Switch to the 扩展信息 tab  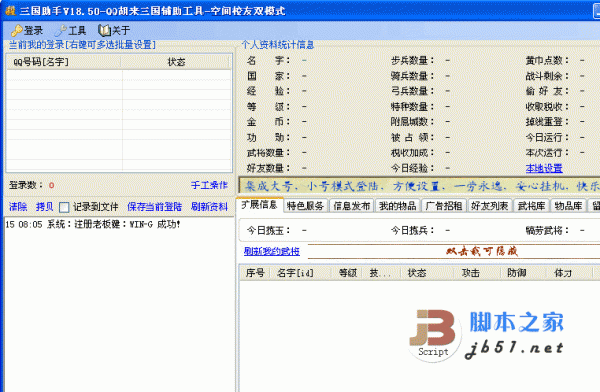tap(259, 205)
